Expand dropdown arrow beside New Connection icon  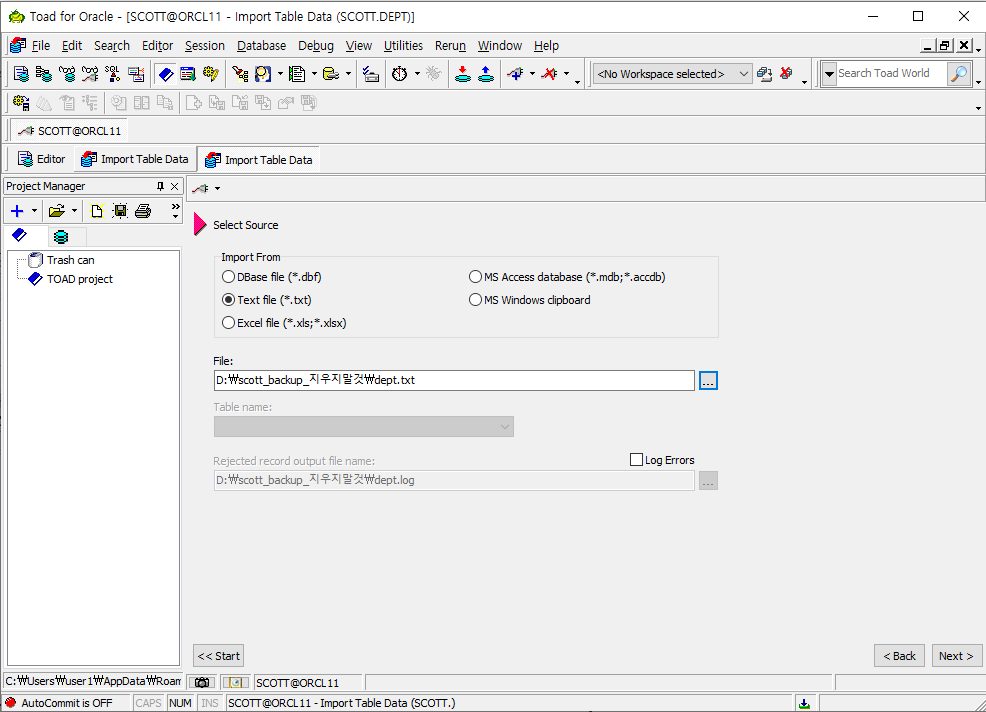pos(532,74)
